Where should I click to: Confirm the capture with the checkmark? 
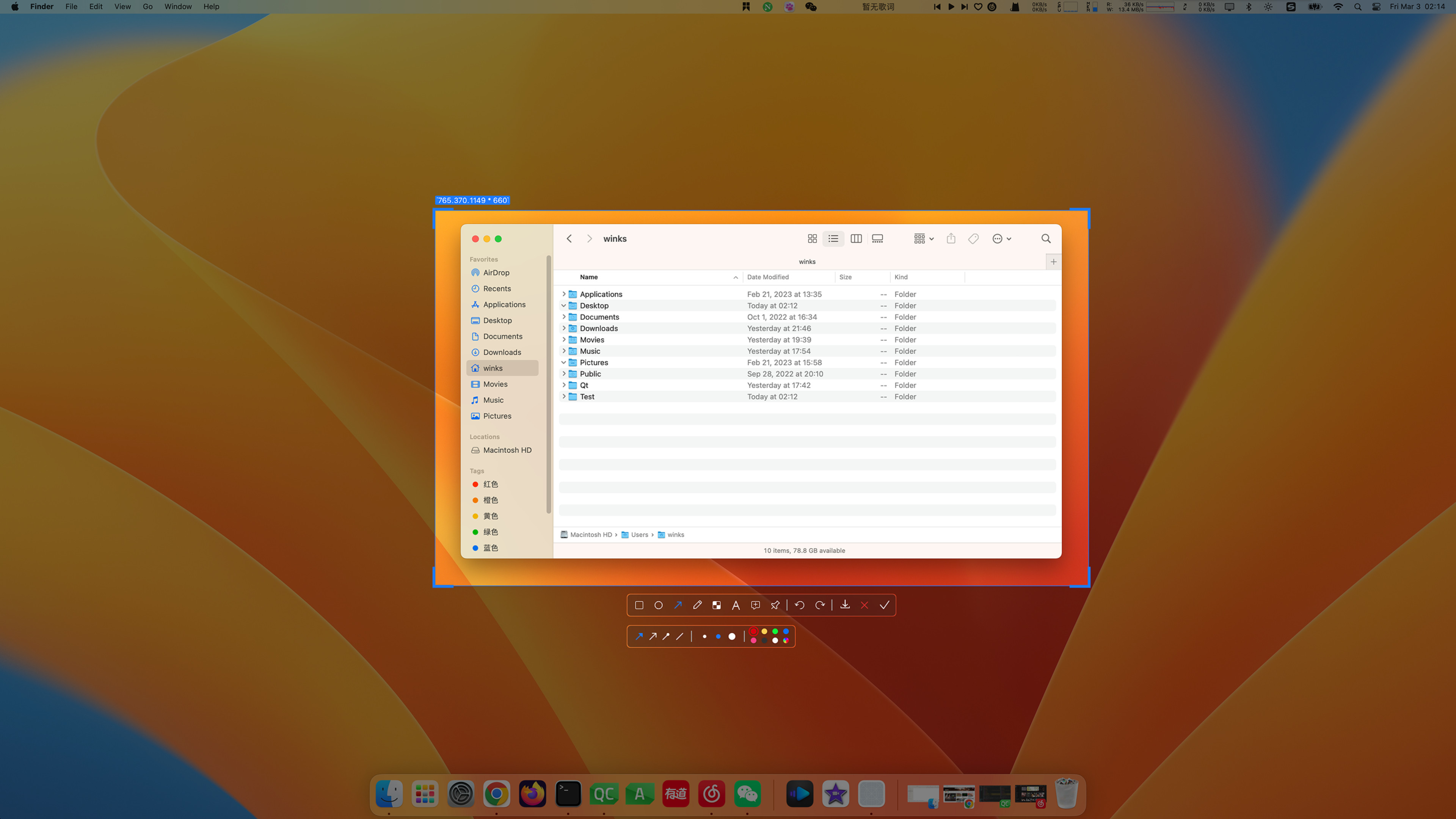pyautogui.click(x=885, y=605)
